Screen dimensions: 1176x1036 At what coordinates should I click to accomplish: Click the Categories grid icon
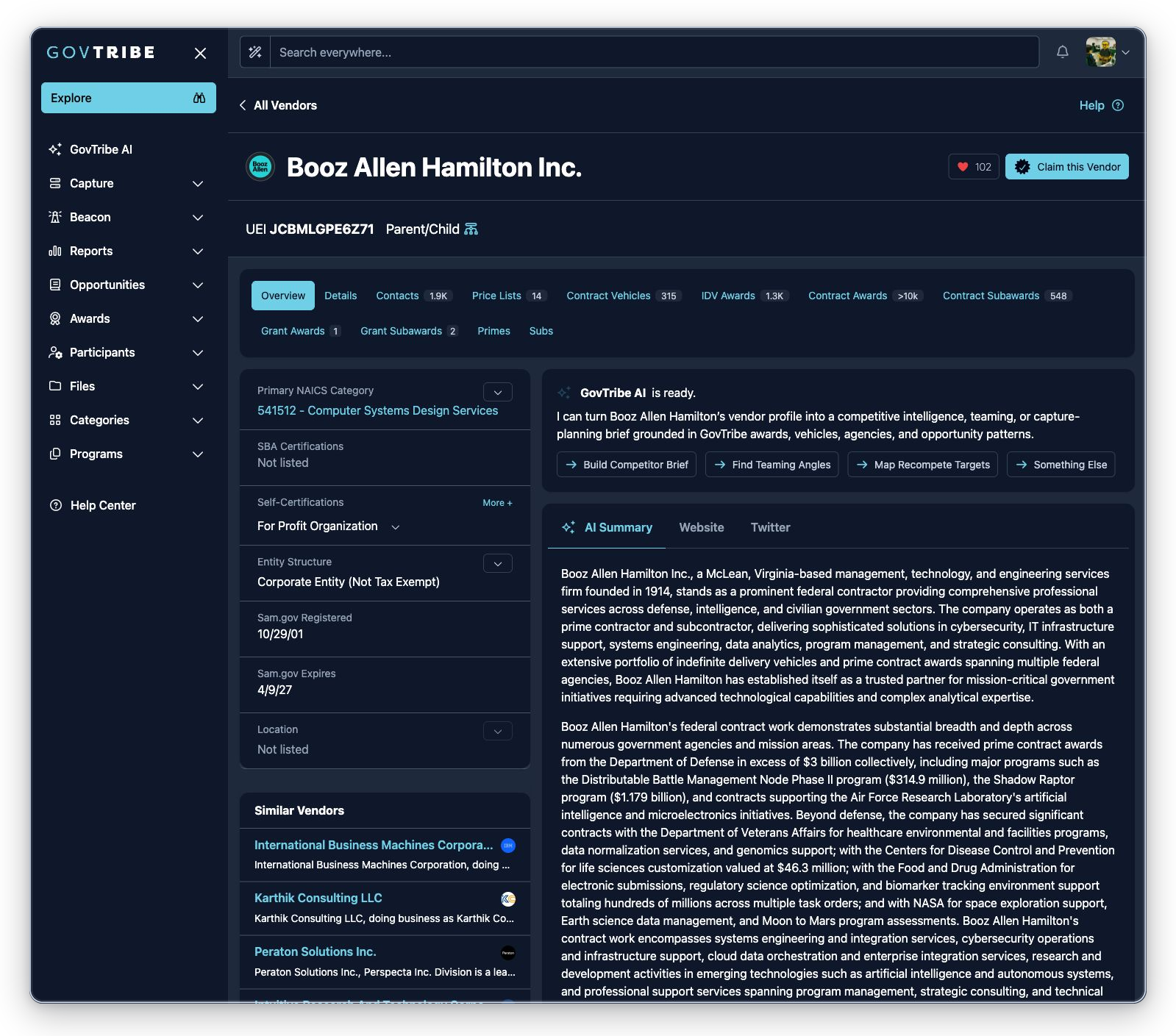coord(55,420)
